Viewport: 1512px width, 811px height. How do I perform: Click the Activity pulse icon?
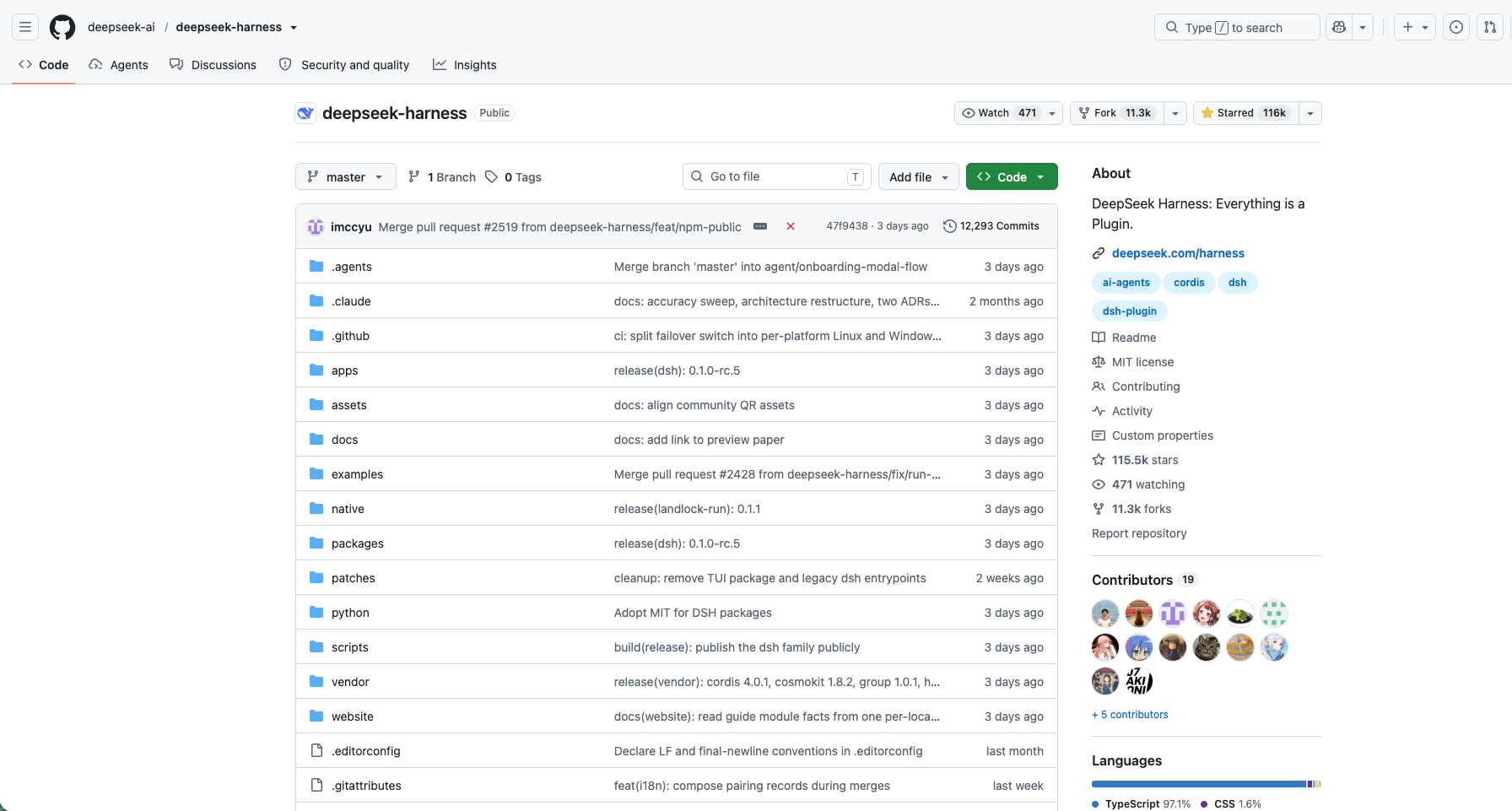pyautogui.click(x=1099, y=411)
